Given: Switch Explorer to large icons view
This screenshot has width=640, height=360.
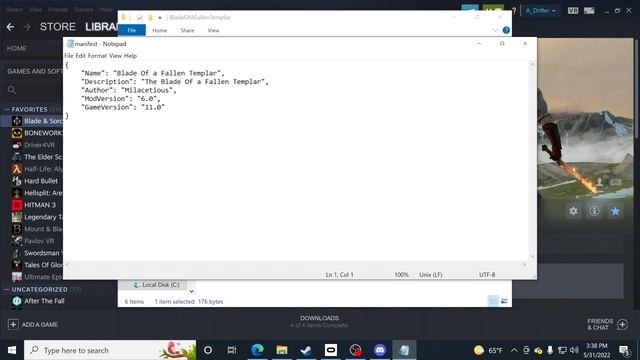Looking at the screenshot, I should 504,301.
